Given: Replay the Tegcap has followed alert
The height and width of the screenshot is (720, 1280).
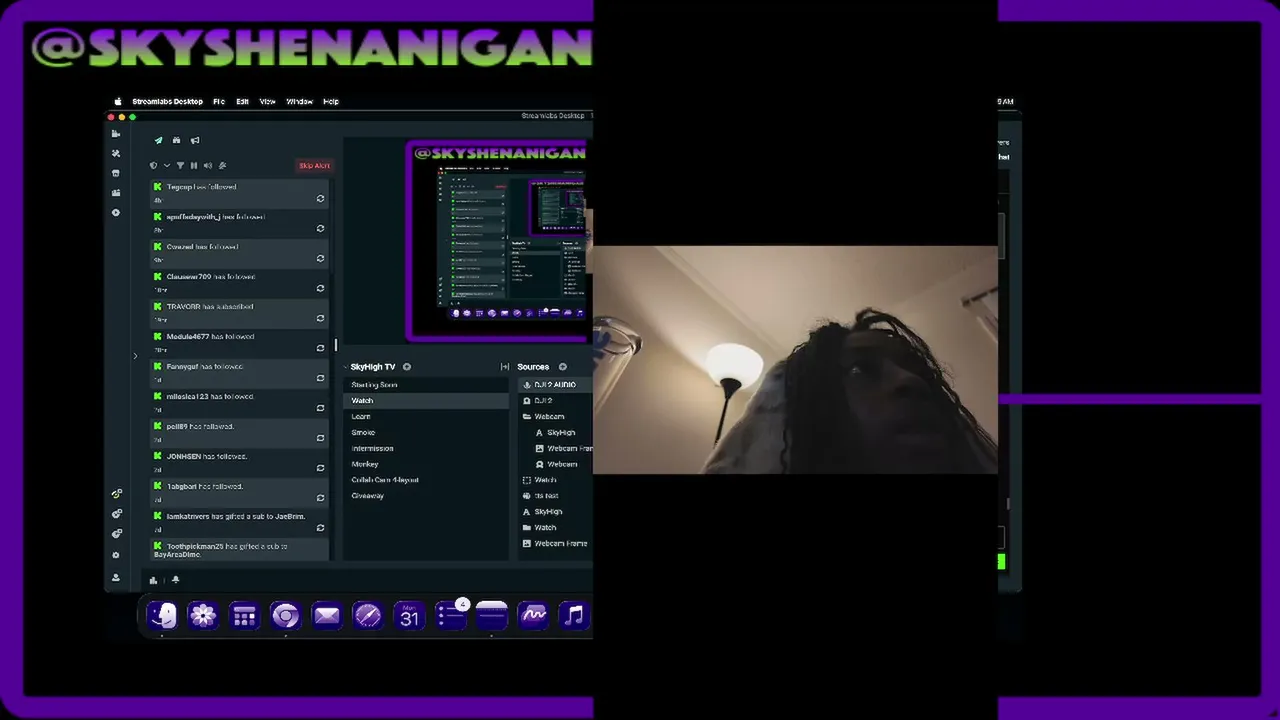Looking at the screenshot, I should tap(320, 198).
